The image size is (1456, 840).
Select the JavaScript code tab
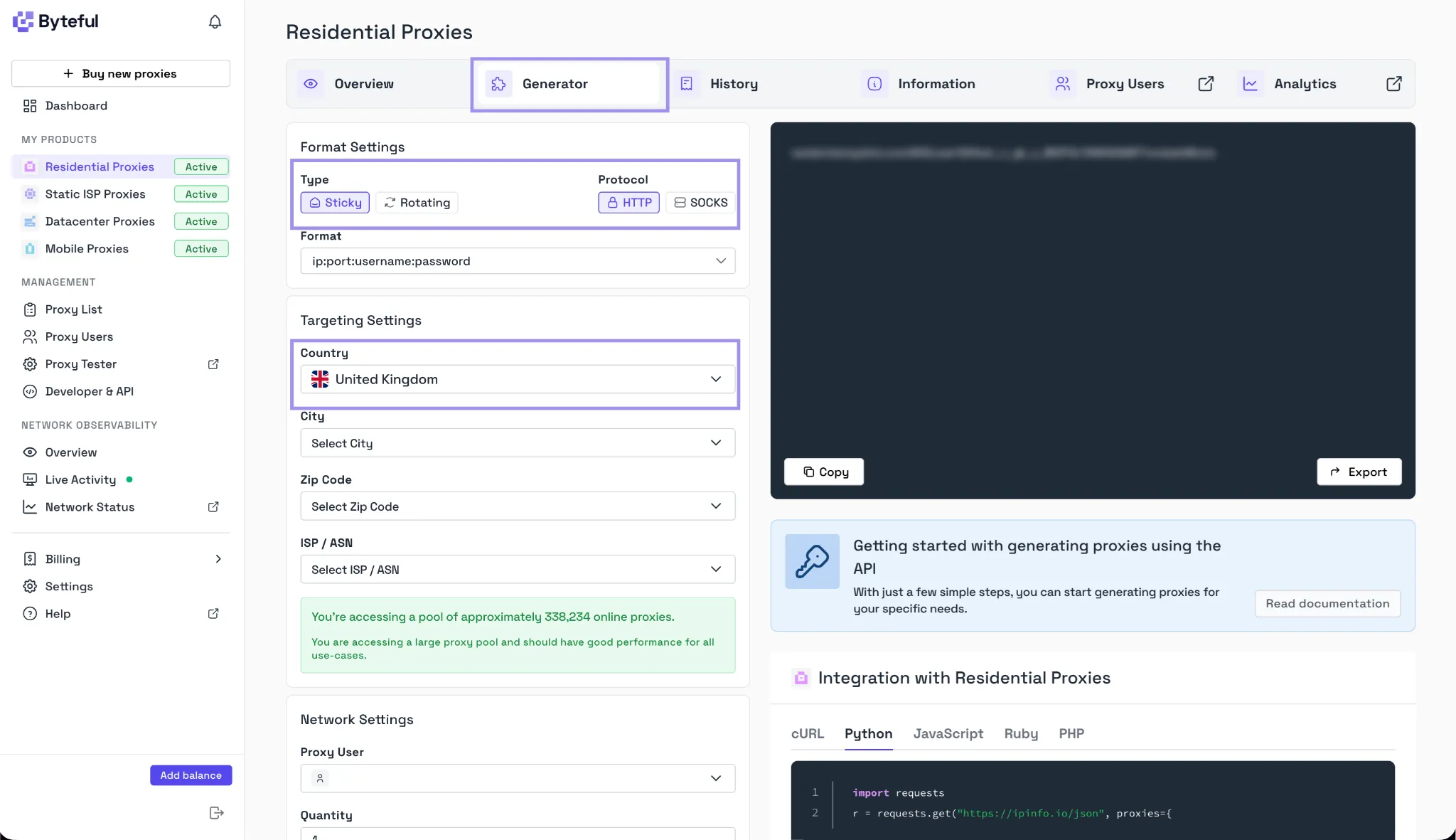pos(948,734)
